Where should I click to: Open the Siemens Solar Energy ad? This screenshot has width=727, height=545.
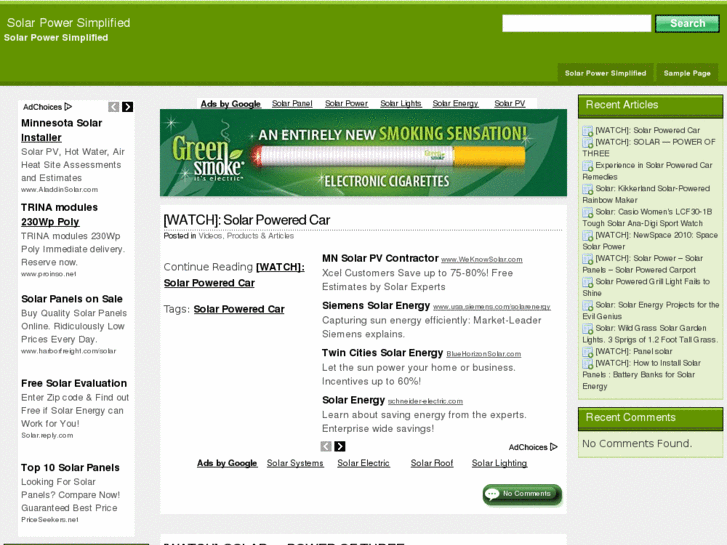pos(376,306)
